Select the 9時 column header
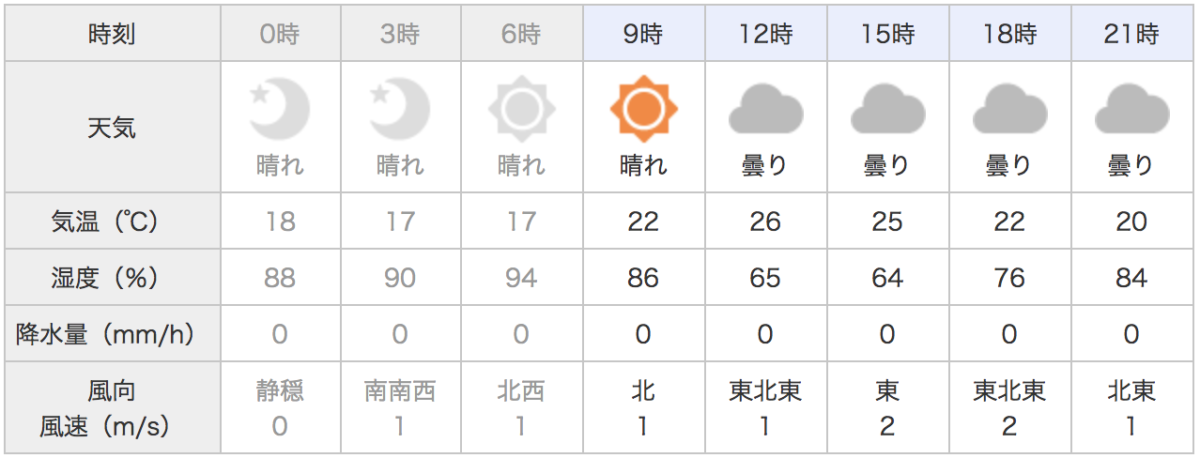This screenshot has width=1200, height=458. [x=643, y=36]
